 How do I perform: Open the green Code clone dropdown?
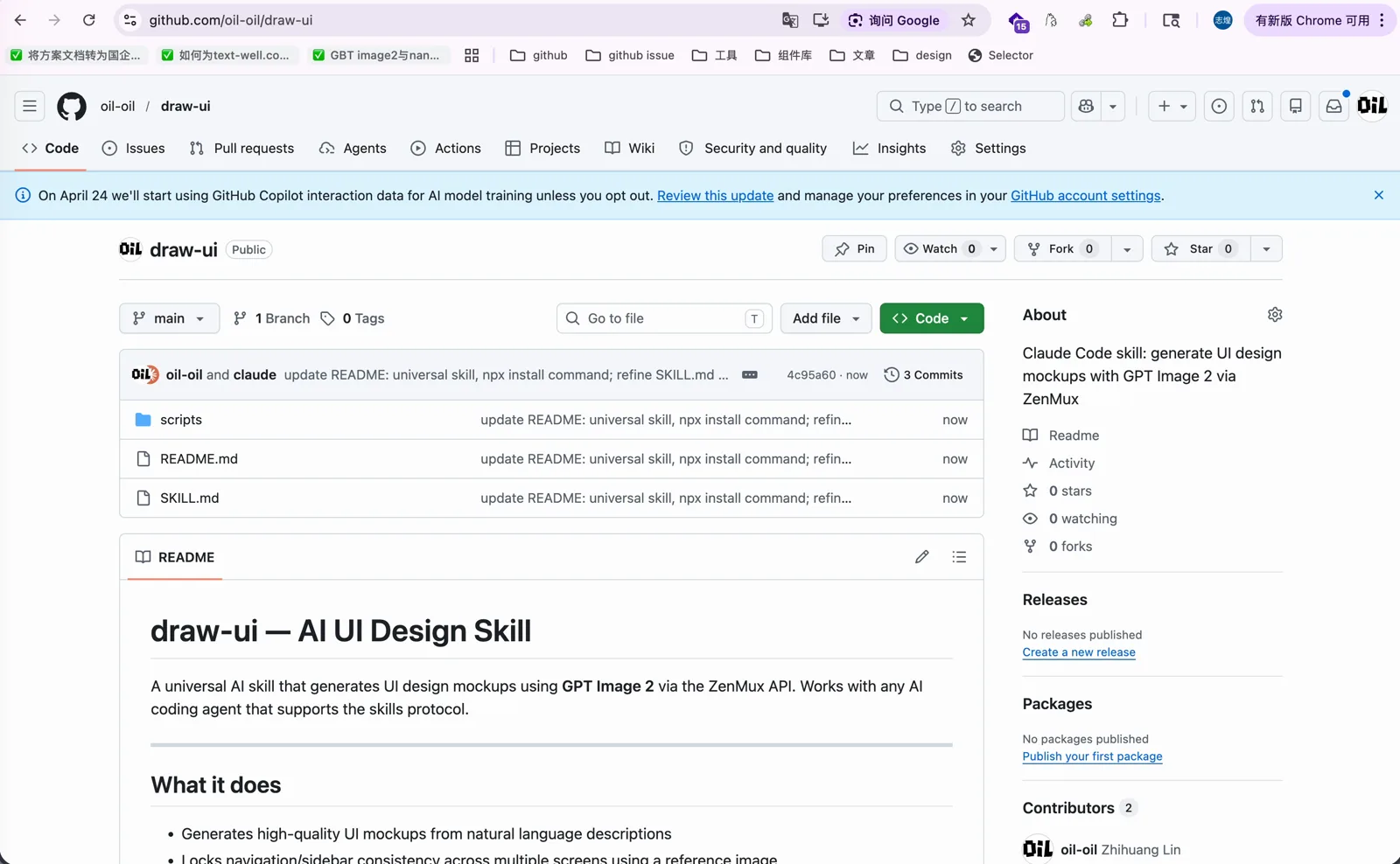[x=932, y=318]
